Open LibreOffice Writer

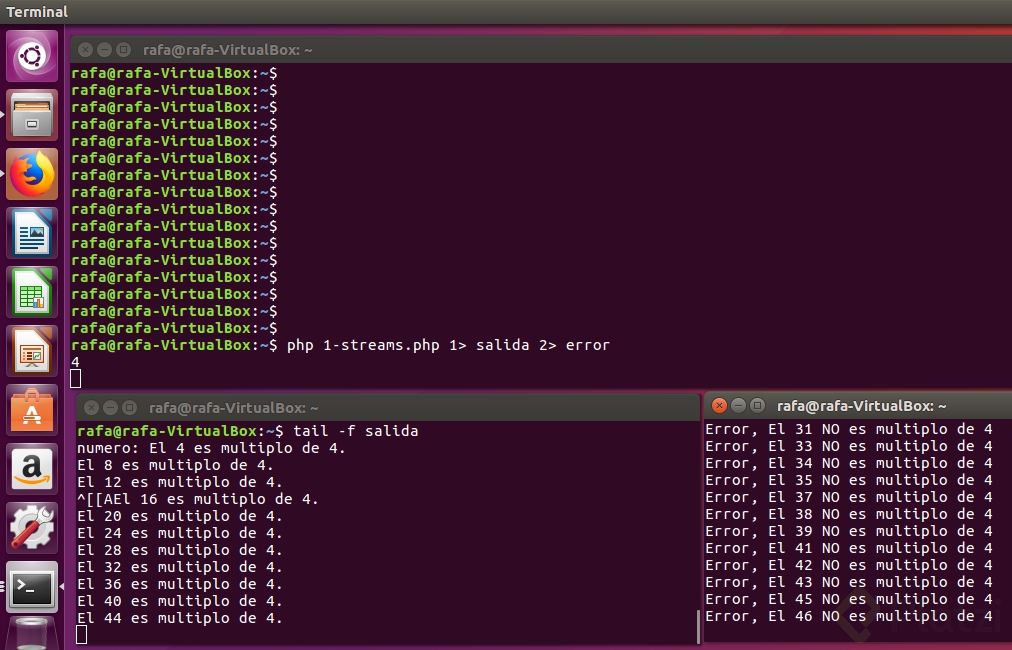pyautogui.click(x=33, y=232)
